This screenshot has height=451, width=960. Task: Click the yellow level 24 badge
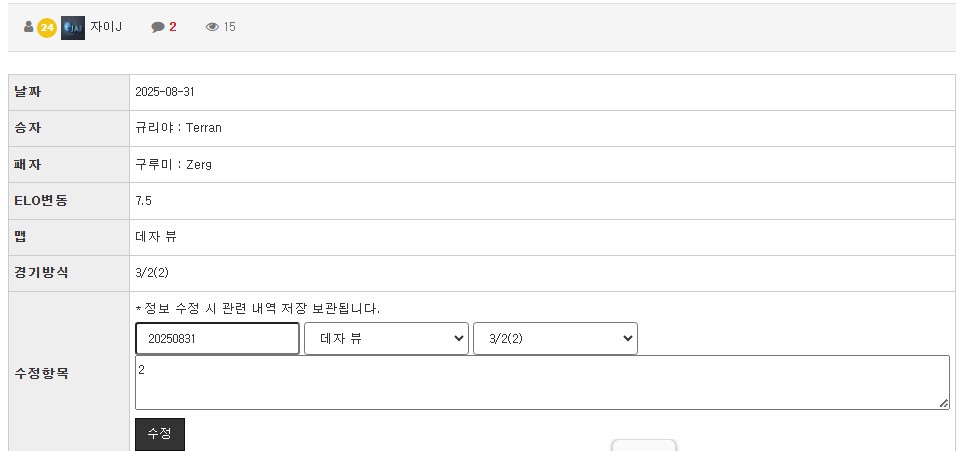47,28
